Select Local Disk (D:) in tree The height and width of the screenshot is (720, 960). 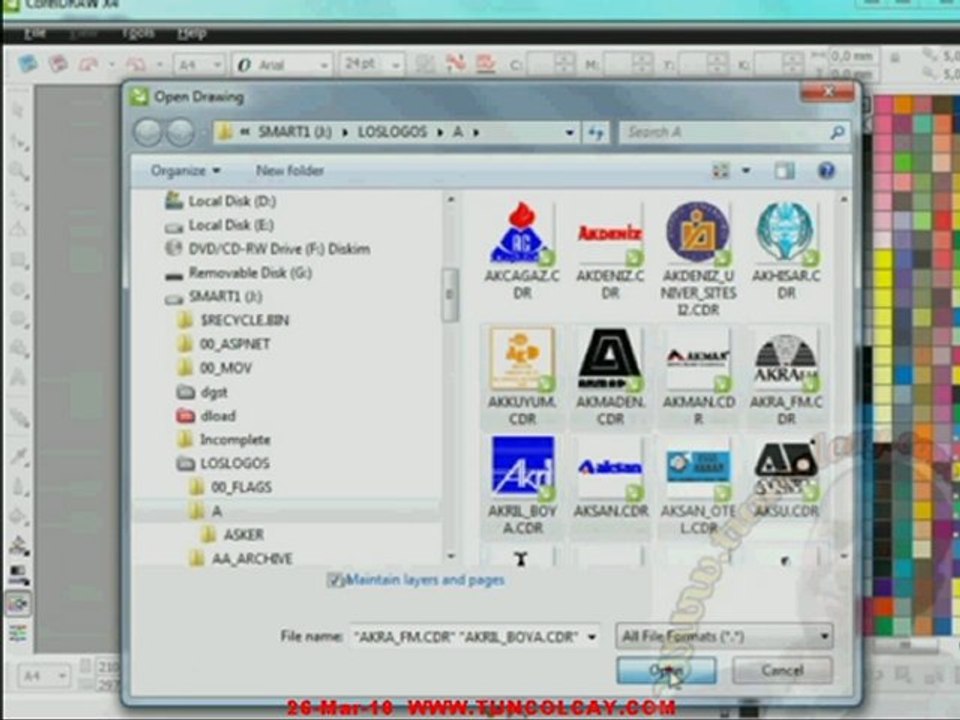(222, 201)
